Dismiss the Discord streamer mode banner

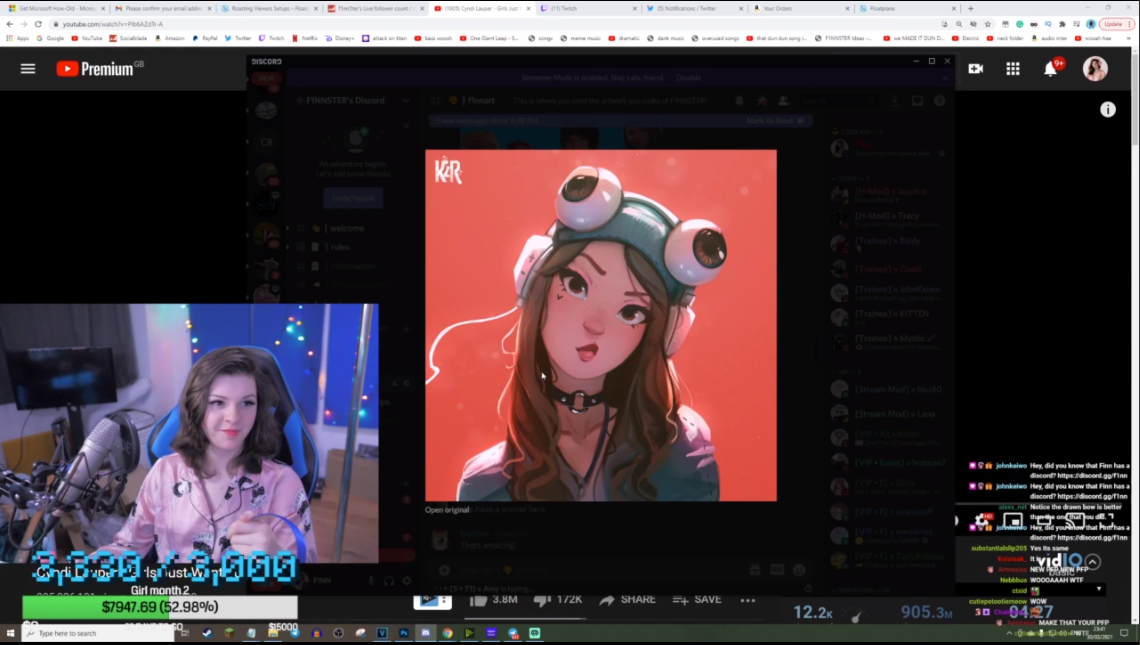click(945, 77)
